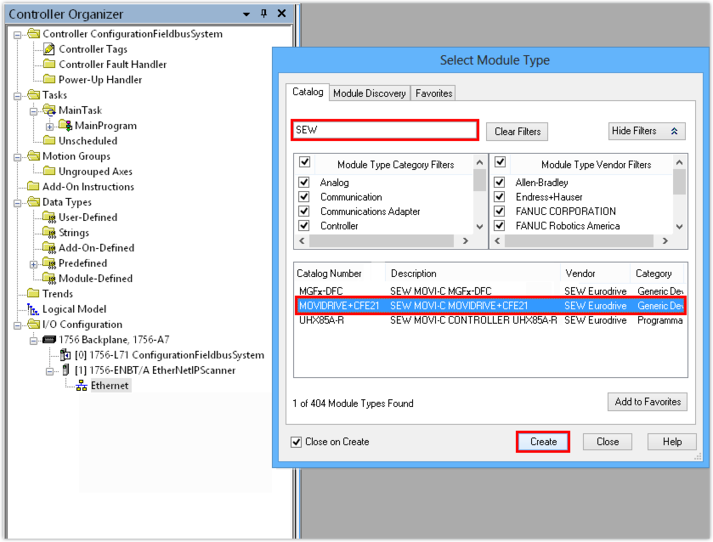
Task: Expand the MainProgram tree node
Action: click(x=50, y=126)
